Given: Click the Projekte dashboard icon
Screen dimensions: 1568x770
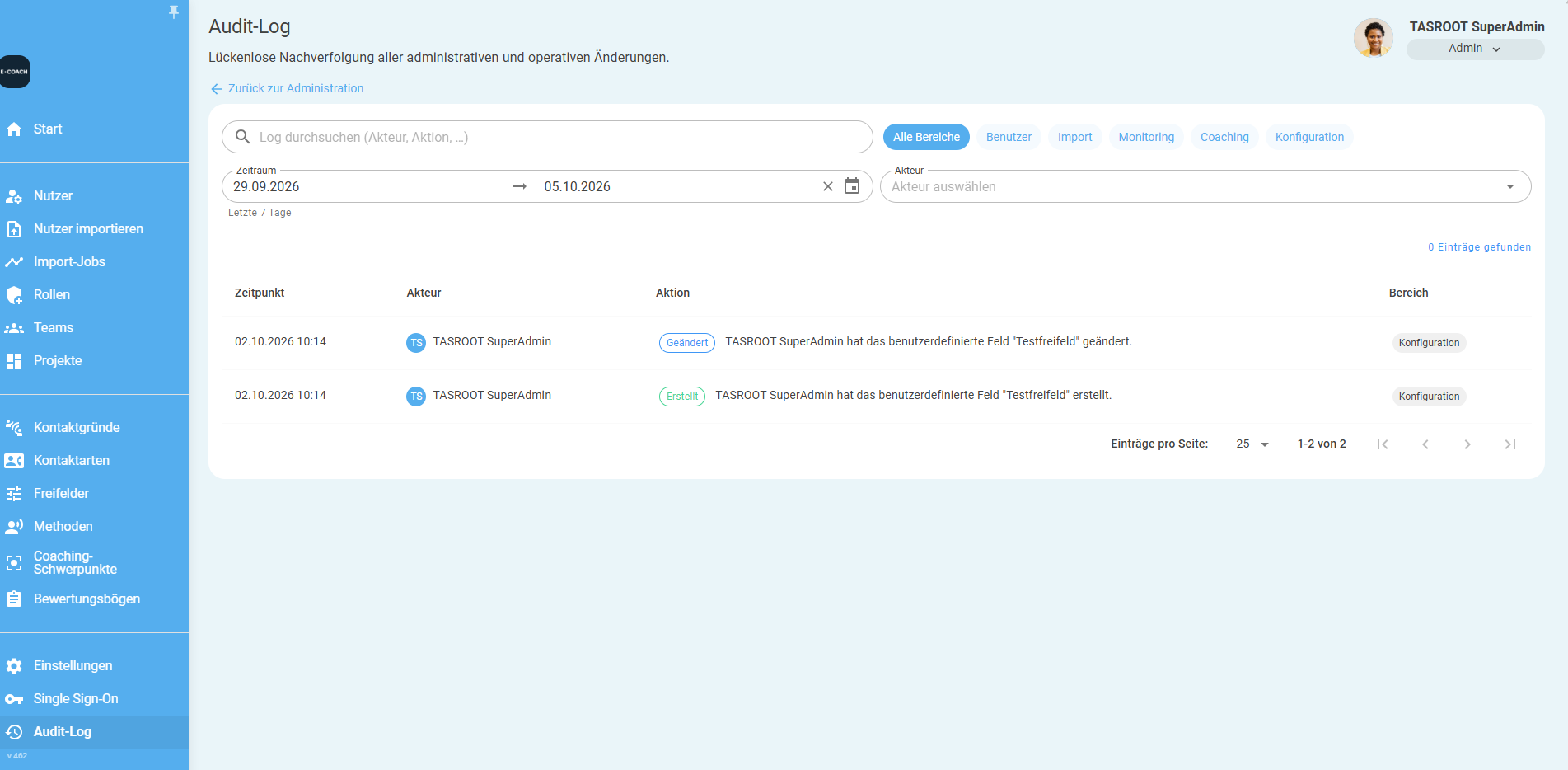Looking at the screenshot, I should pyautogui.click(x=14, y=361).
